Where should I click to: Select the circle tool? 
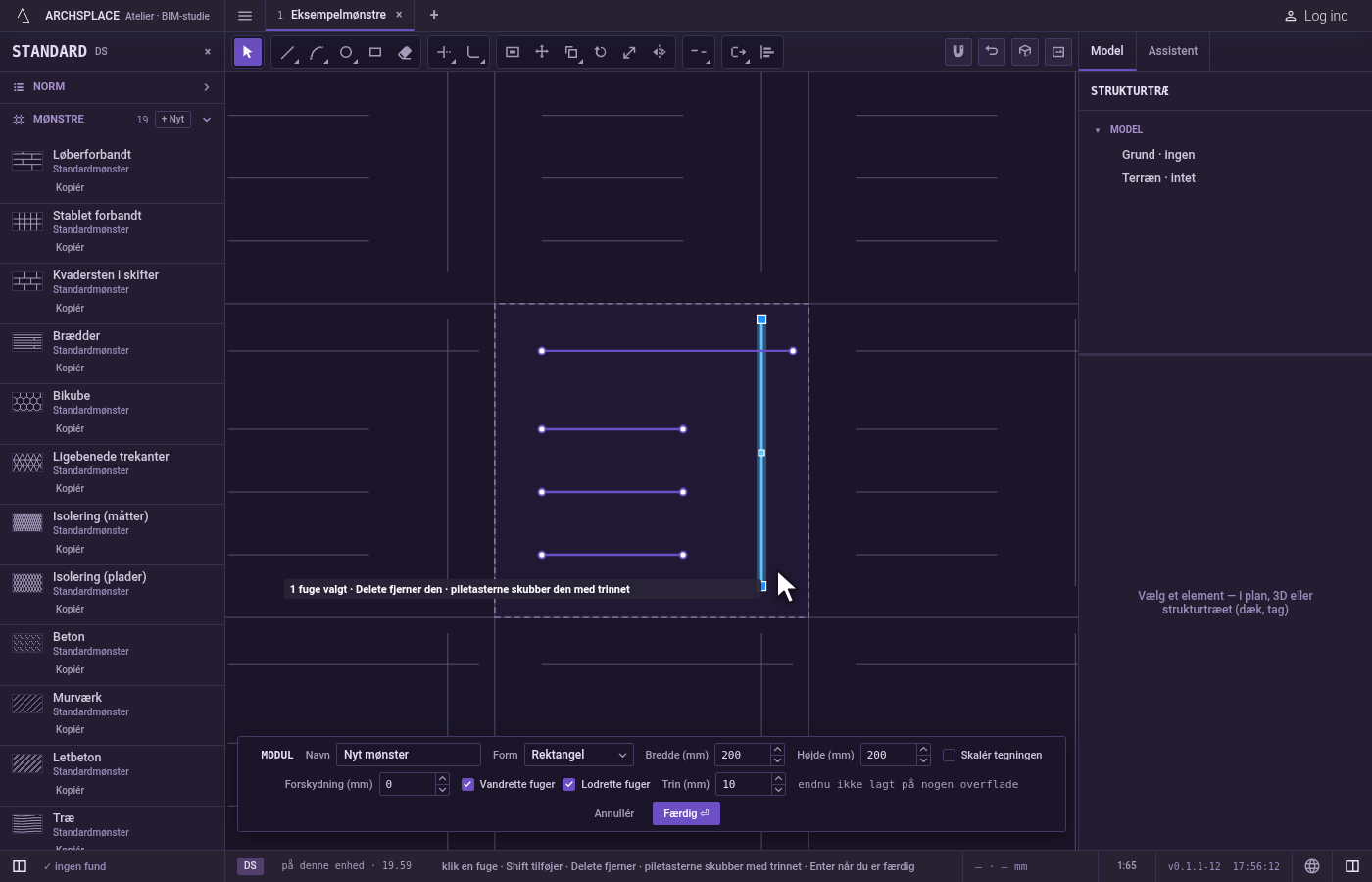(x=346, y=52)
